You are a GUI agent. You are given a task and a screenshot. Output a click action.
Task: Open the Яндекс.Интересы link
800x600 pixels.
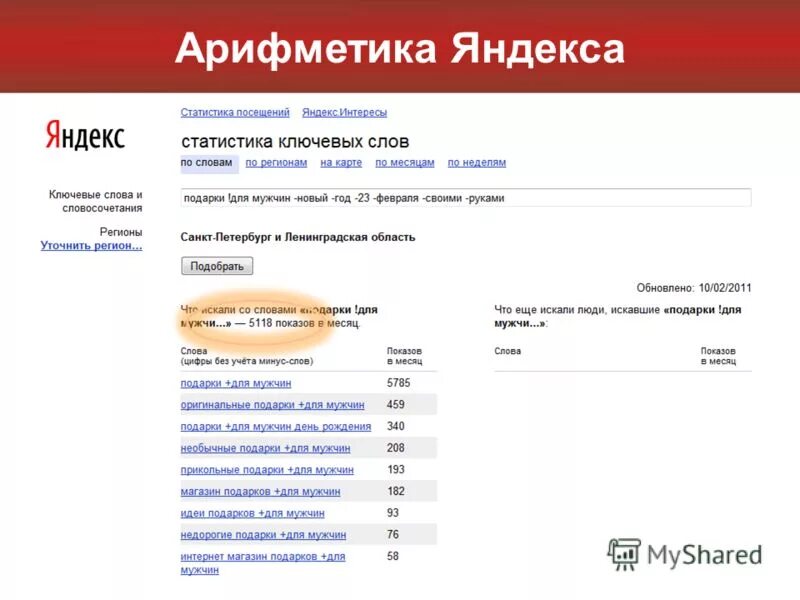point(344,112)
